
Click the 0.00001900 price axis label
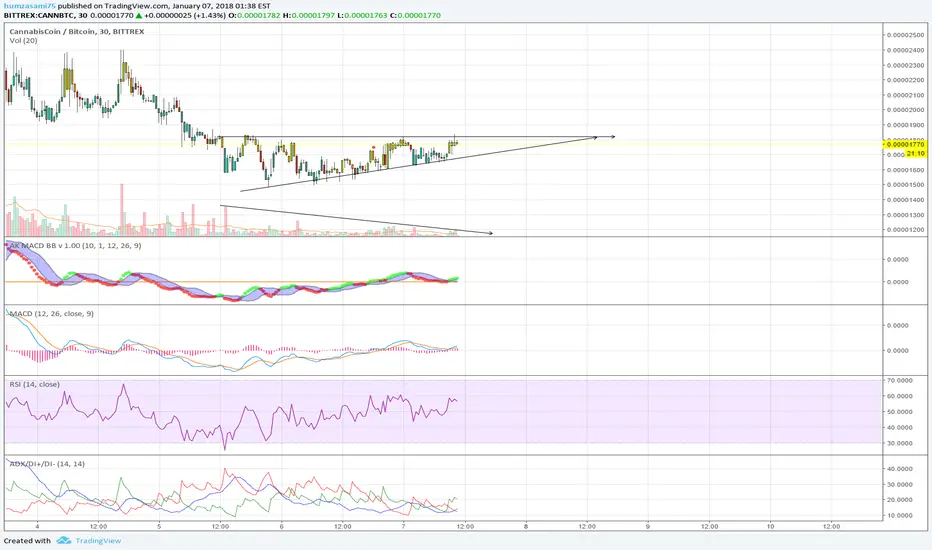point(905,125)
